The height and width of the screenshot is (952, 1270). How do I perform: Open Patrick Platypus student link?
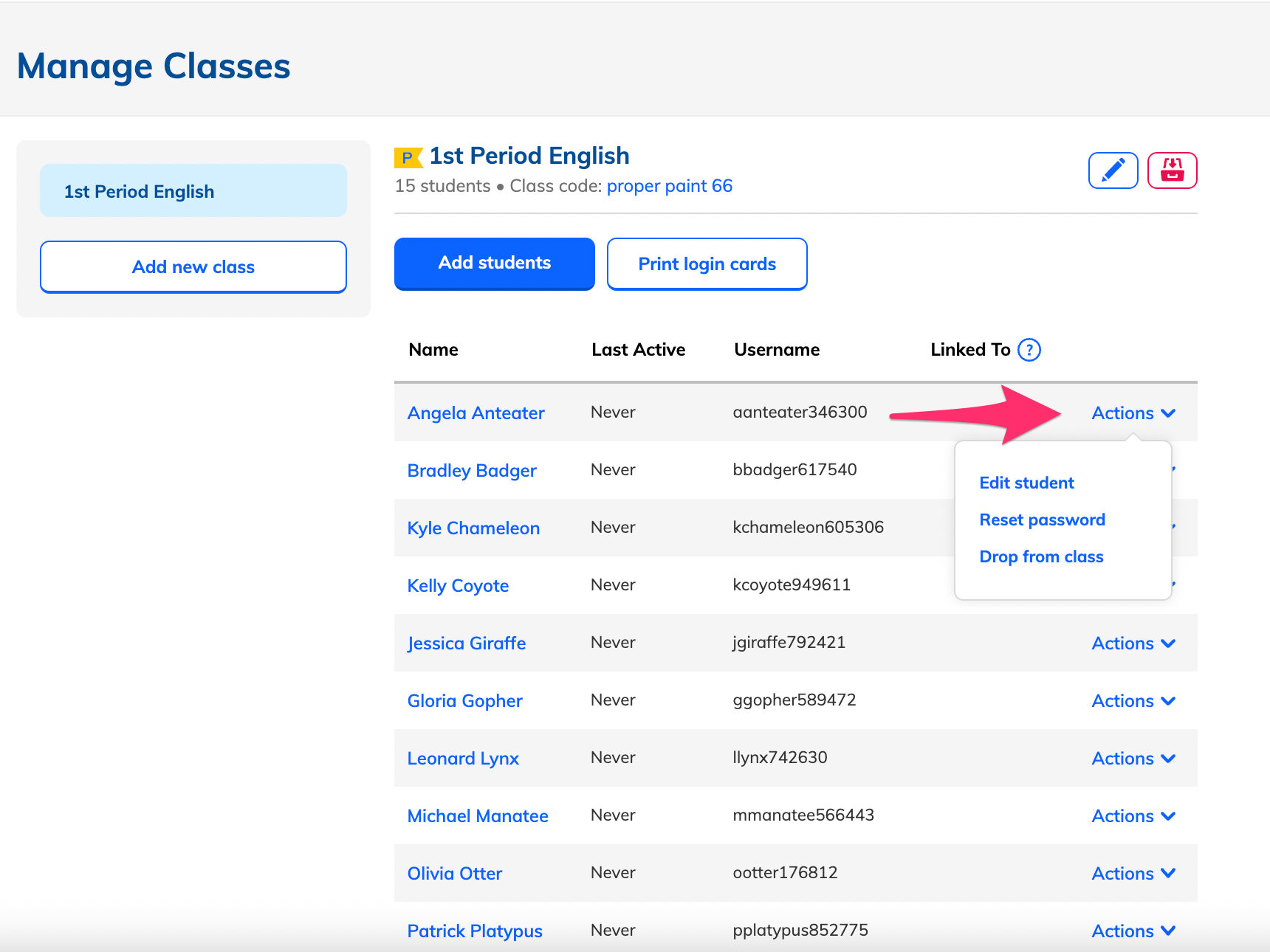coord(475,931)
